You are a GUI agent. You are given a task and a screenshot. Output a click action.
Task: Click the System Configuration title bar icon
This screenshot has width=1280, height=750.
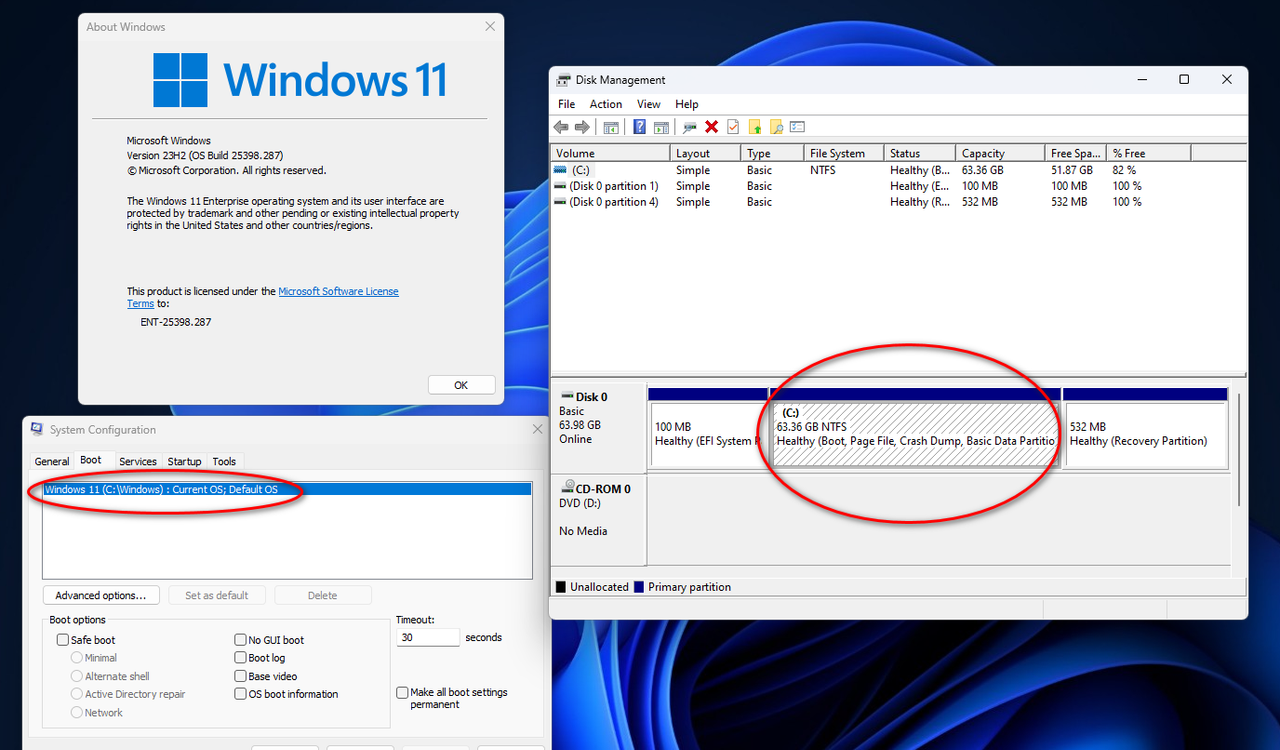pos(38,430)
